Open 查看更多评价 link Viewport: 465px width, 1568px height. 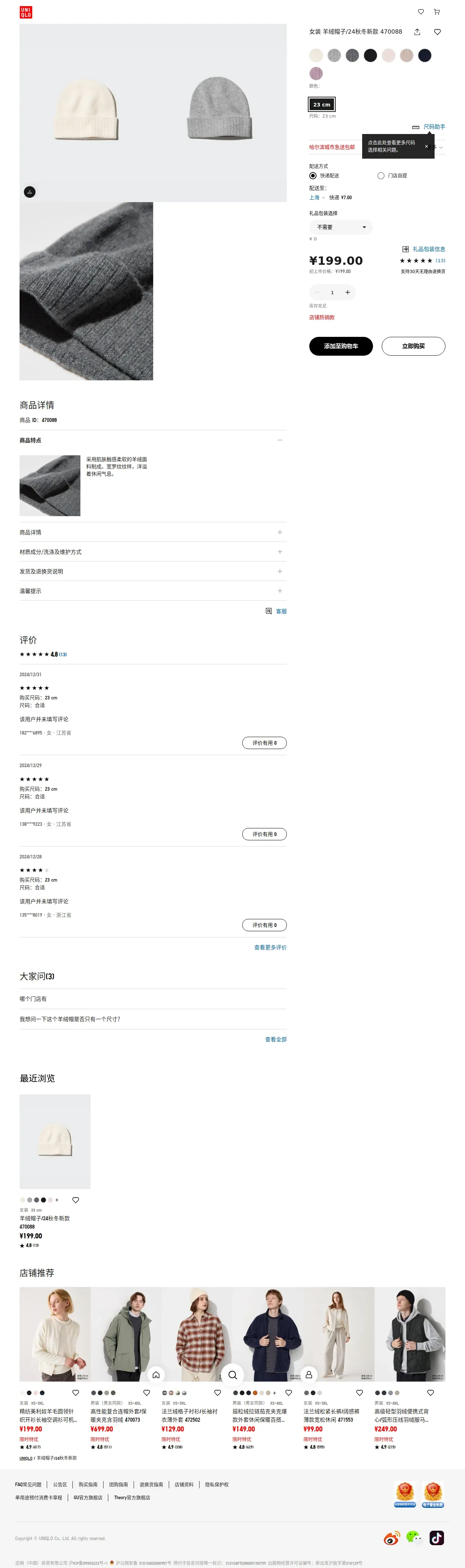tap(270, 947)
